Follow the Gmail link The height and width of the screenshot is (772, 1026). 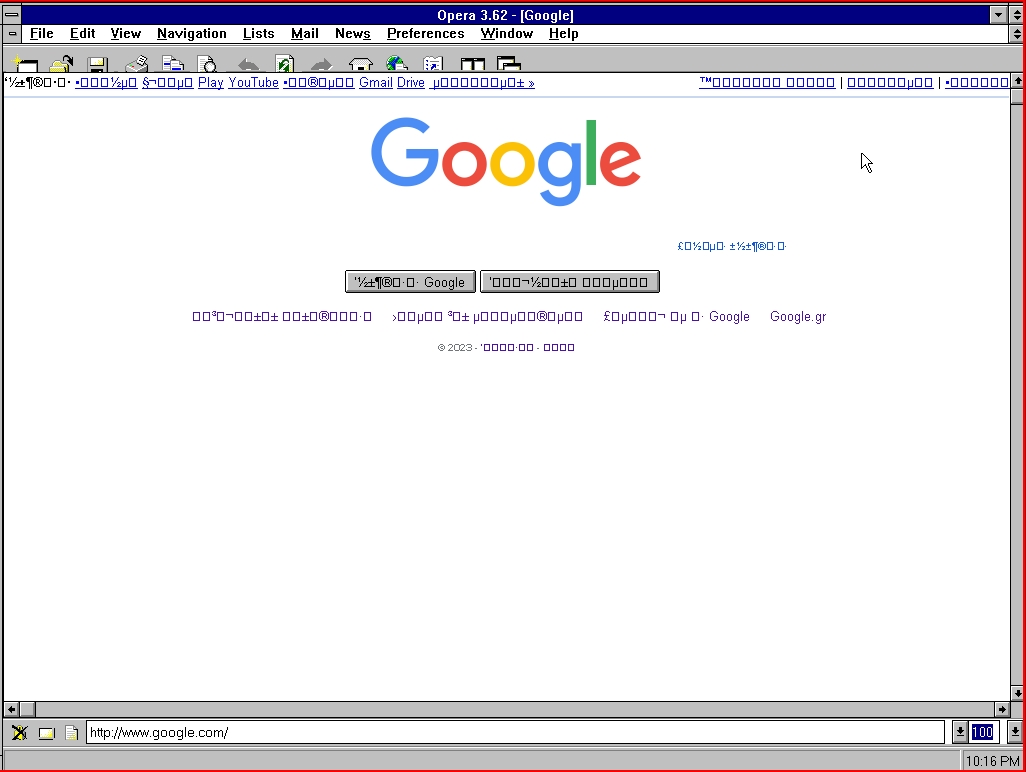click(376, 82)
